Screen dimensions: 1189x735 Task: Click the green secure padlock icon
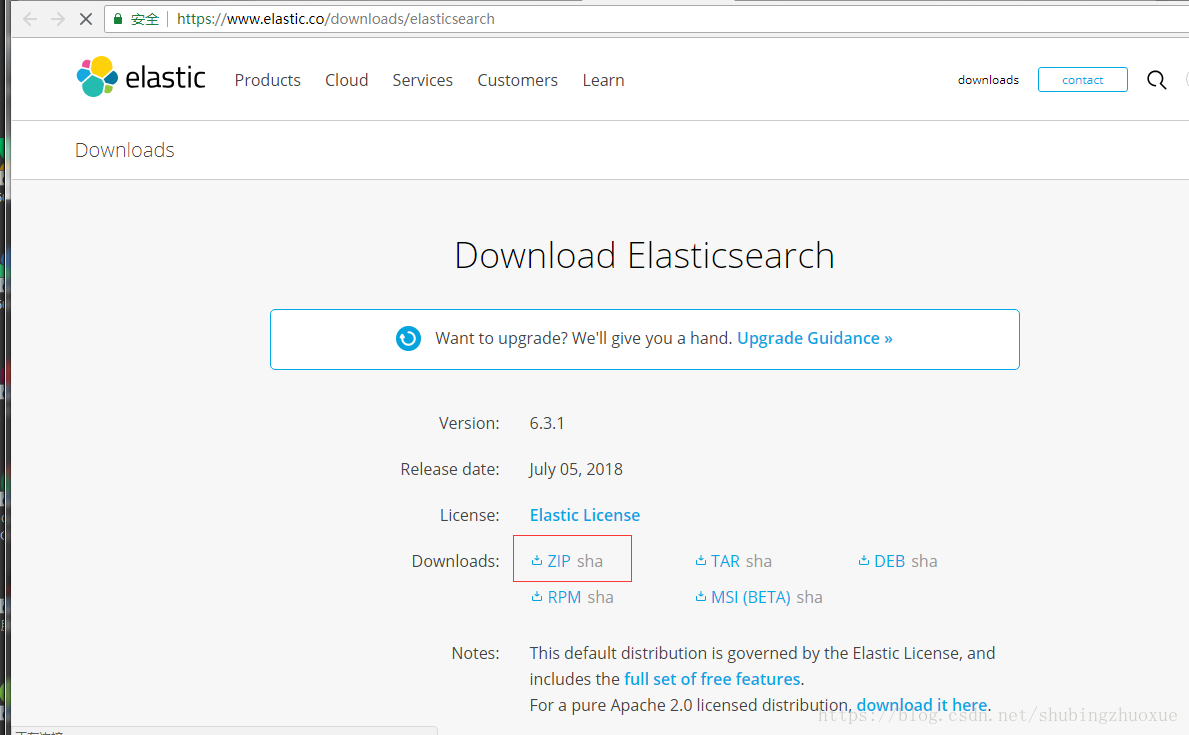coord(118,19)
